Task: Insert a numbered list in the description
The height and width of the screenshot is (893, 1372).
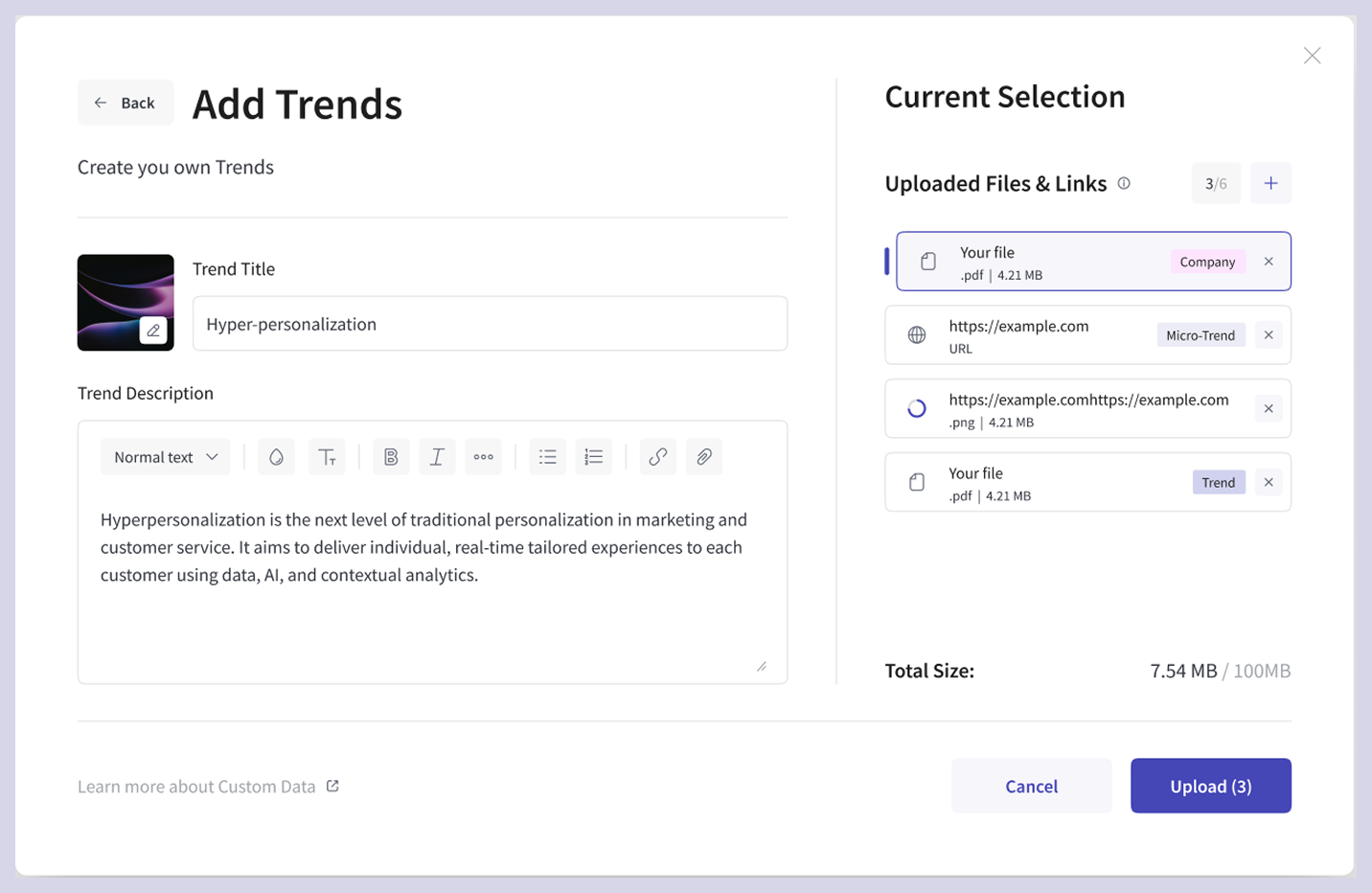Action: pos(593,456)
